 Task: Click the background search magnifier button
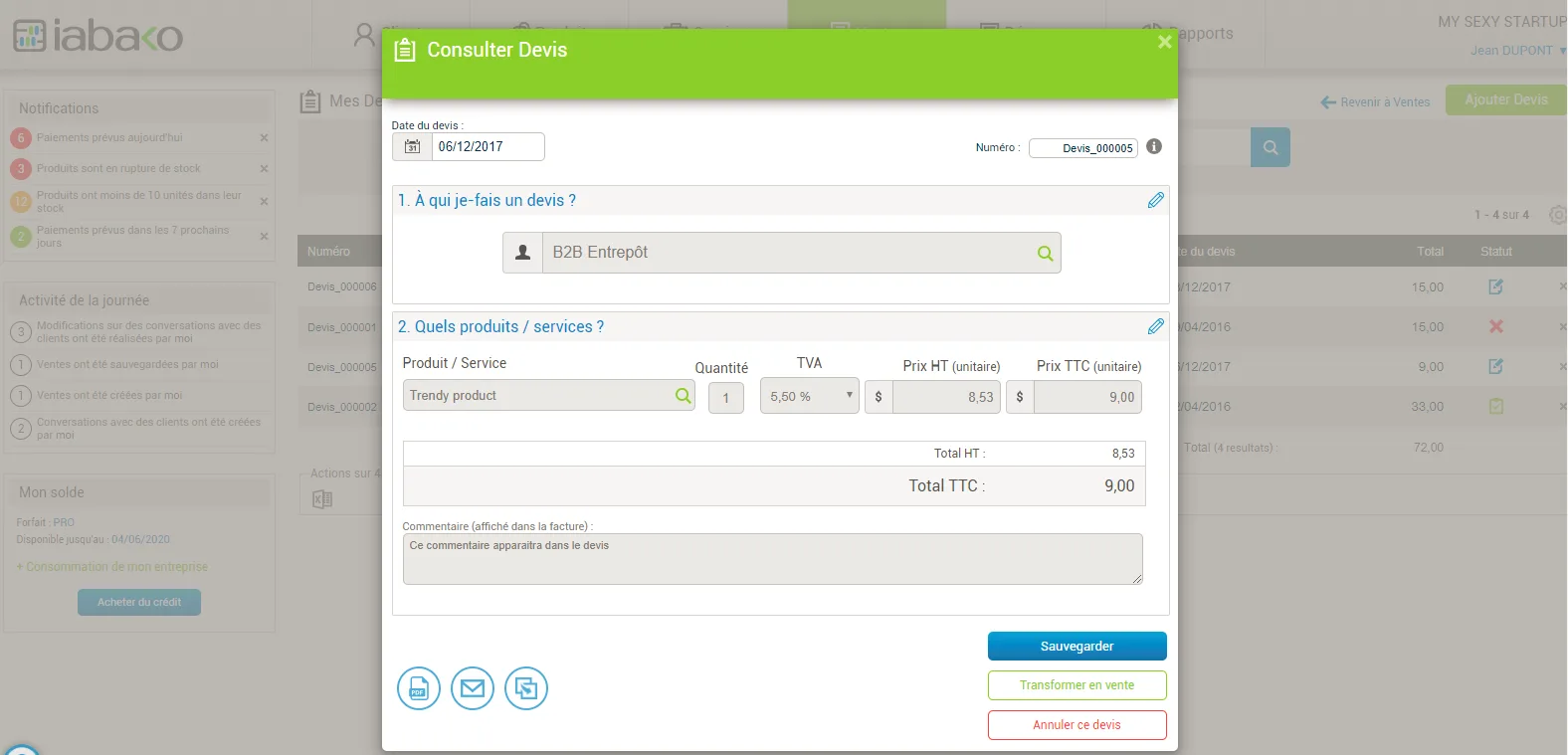coord(1271,147)
